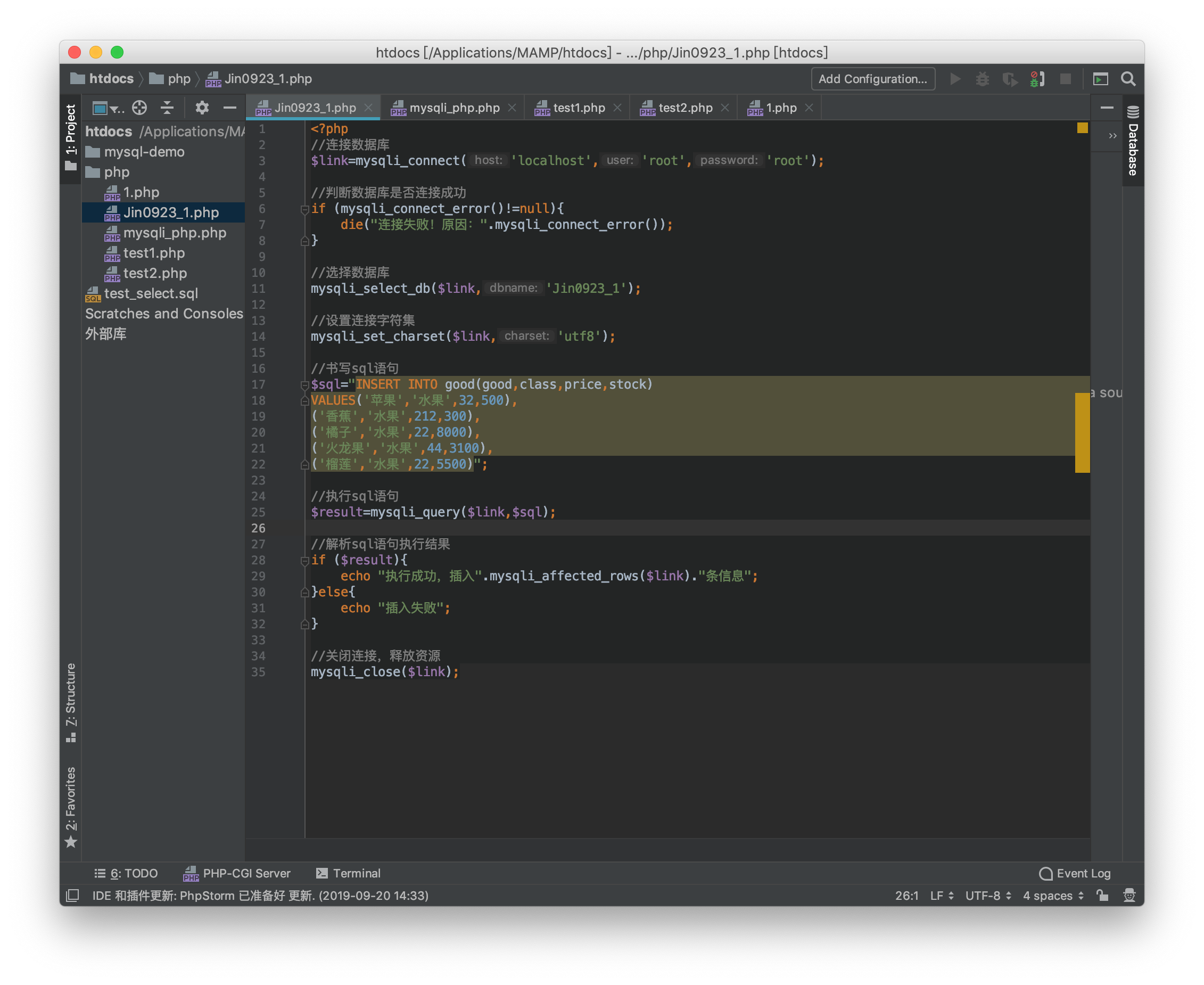Click the double chevron expander near Database

1112,136
